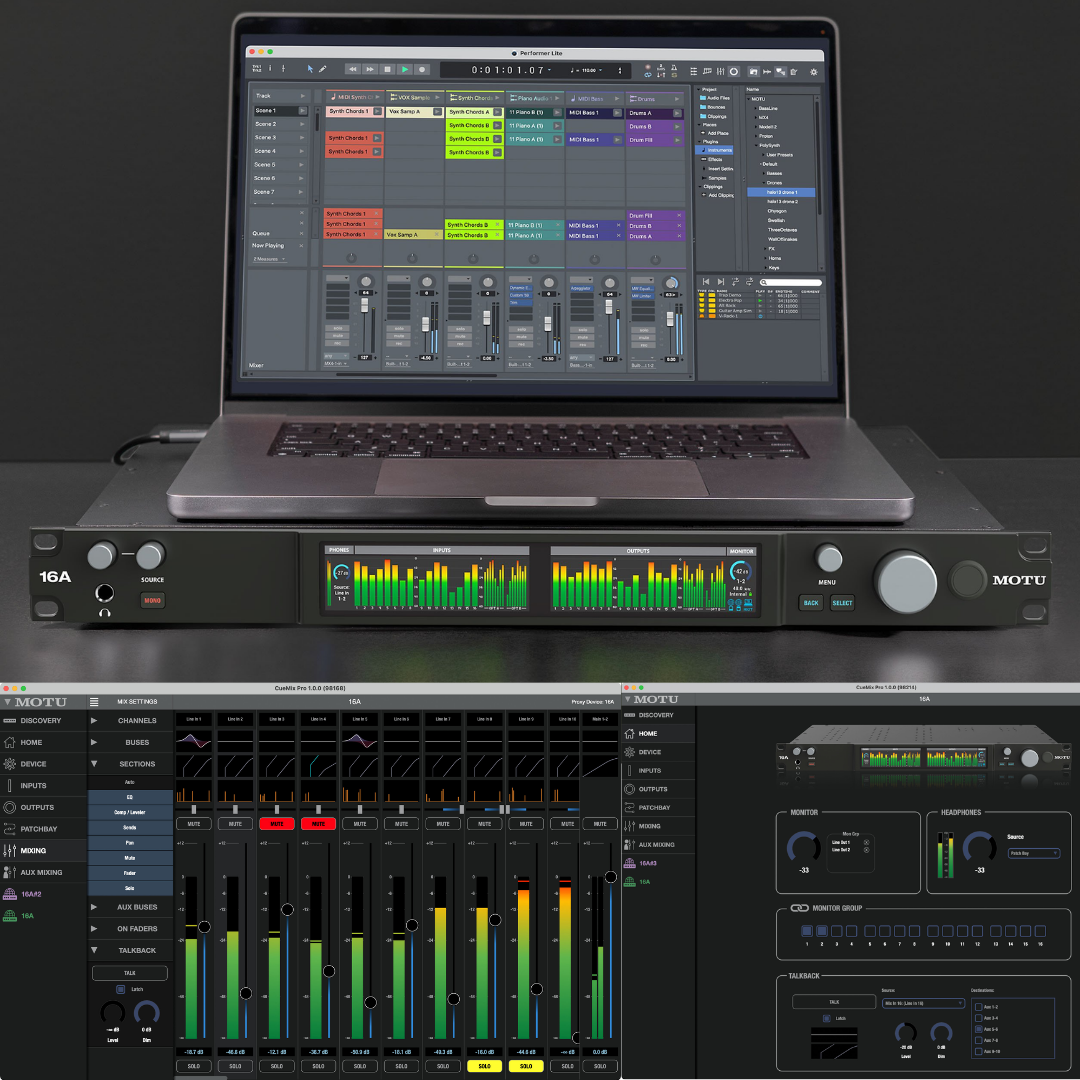Open Patchbay in CueMix Mixing window sidebar

[x=43, y=829]
